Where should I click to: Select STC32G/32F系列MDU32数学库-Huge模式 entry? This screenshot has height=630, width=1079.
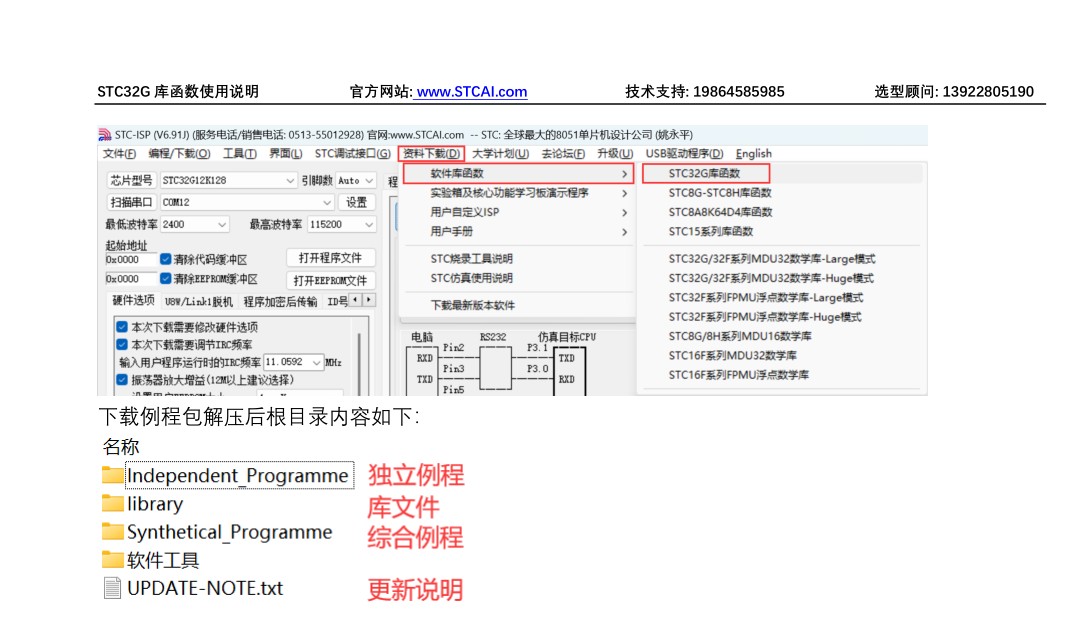pyautogui.click(x=771, y=279)
